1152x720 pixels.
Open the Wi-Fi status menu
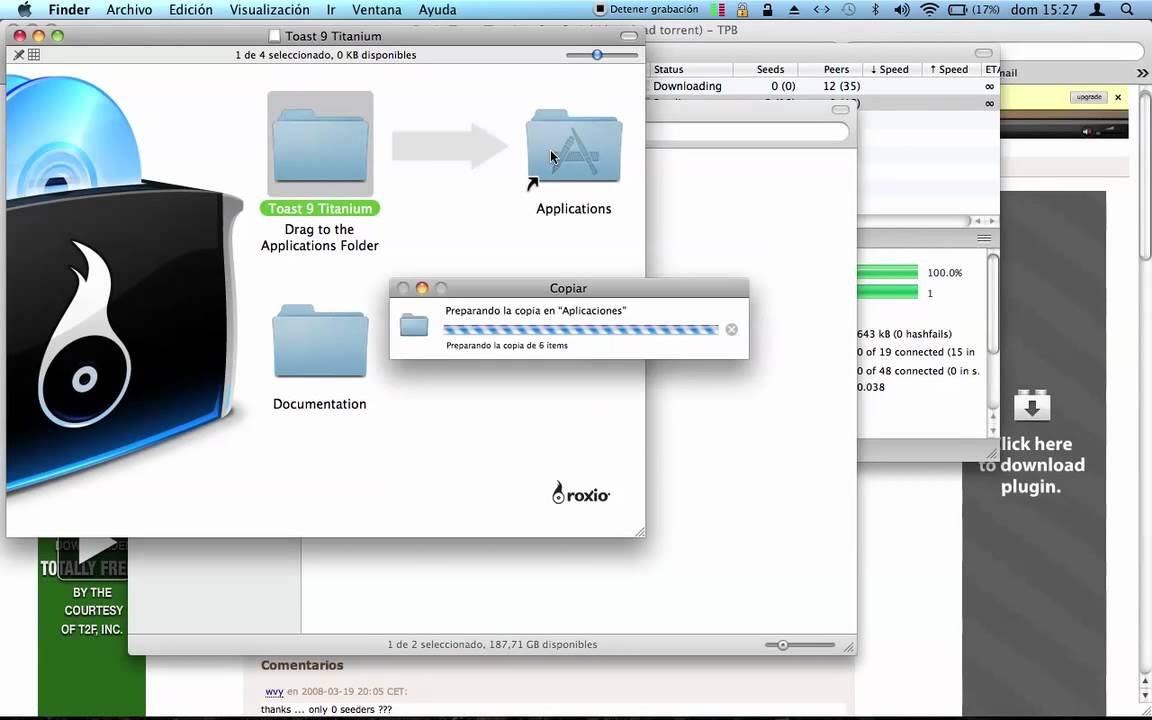coord(929,10)
